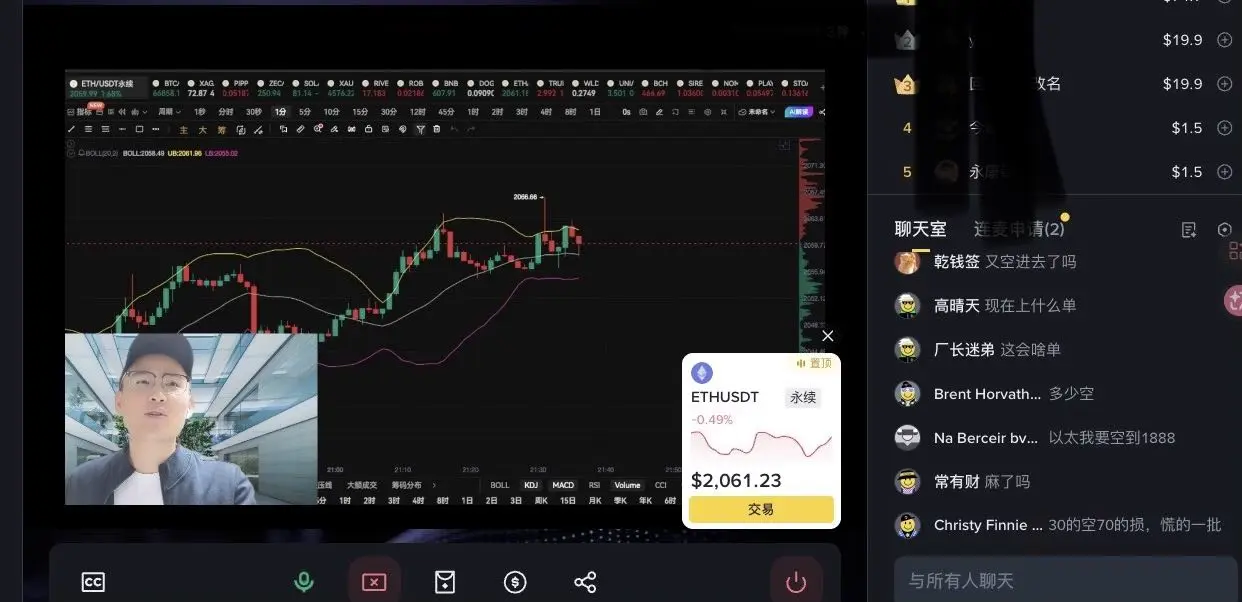The image size is (1242, 602).
Task: Open the dollar tip icon
Action: pos(515,582)
